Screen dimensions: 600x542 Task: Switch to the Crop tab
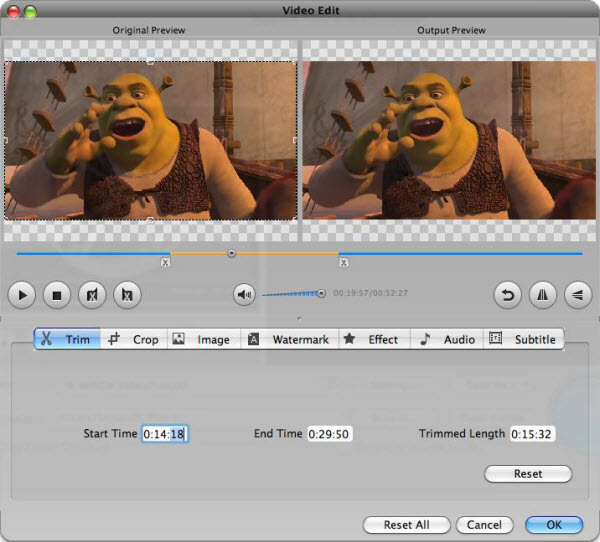point(134,339)
